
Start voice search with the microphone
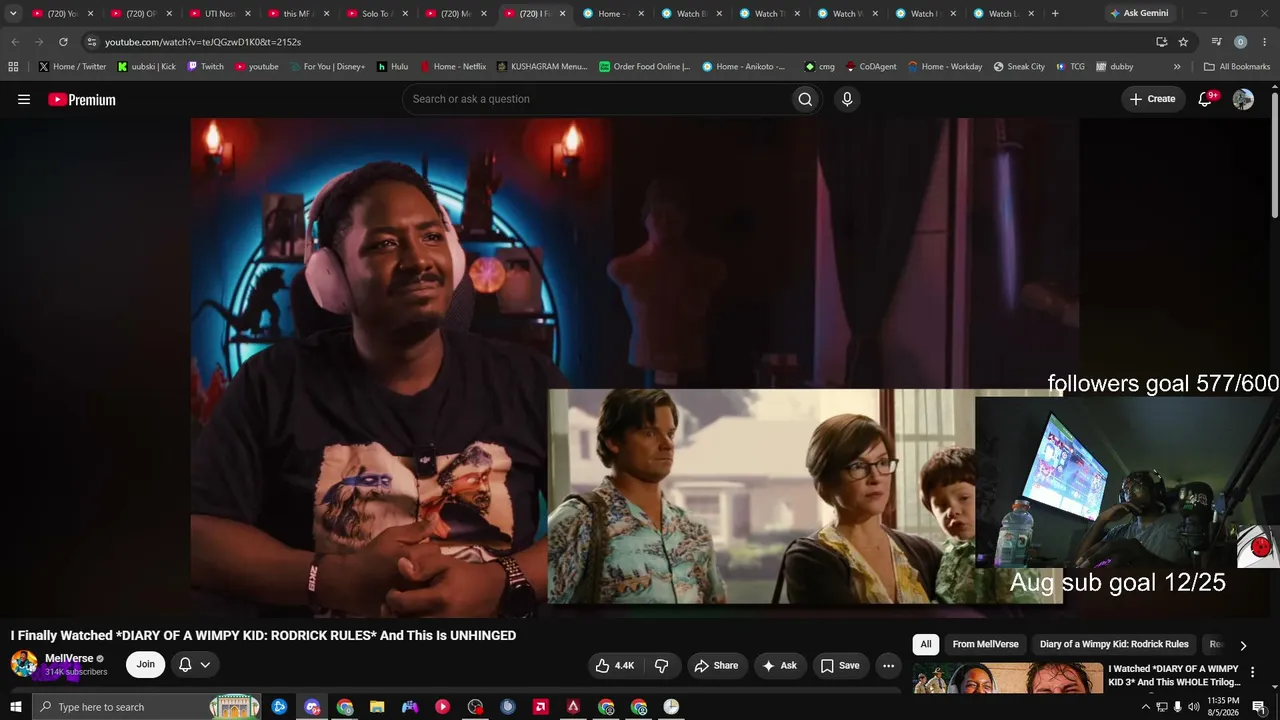coord(847,99)
